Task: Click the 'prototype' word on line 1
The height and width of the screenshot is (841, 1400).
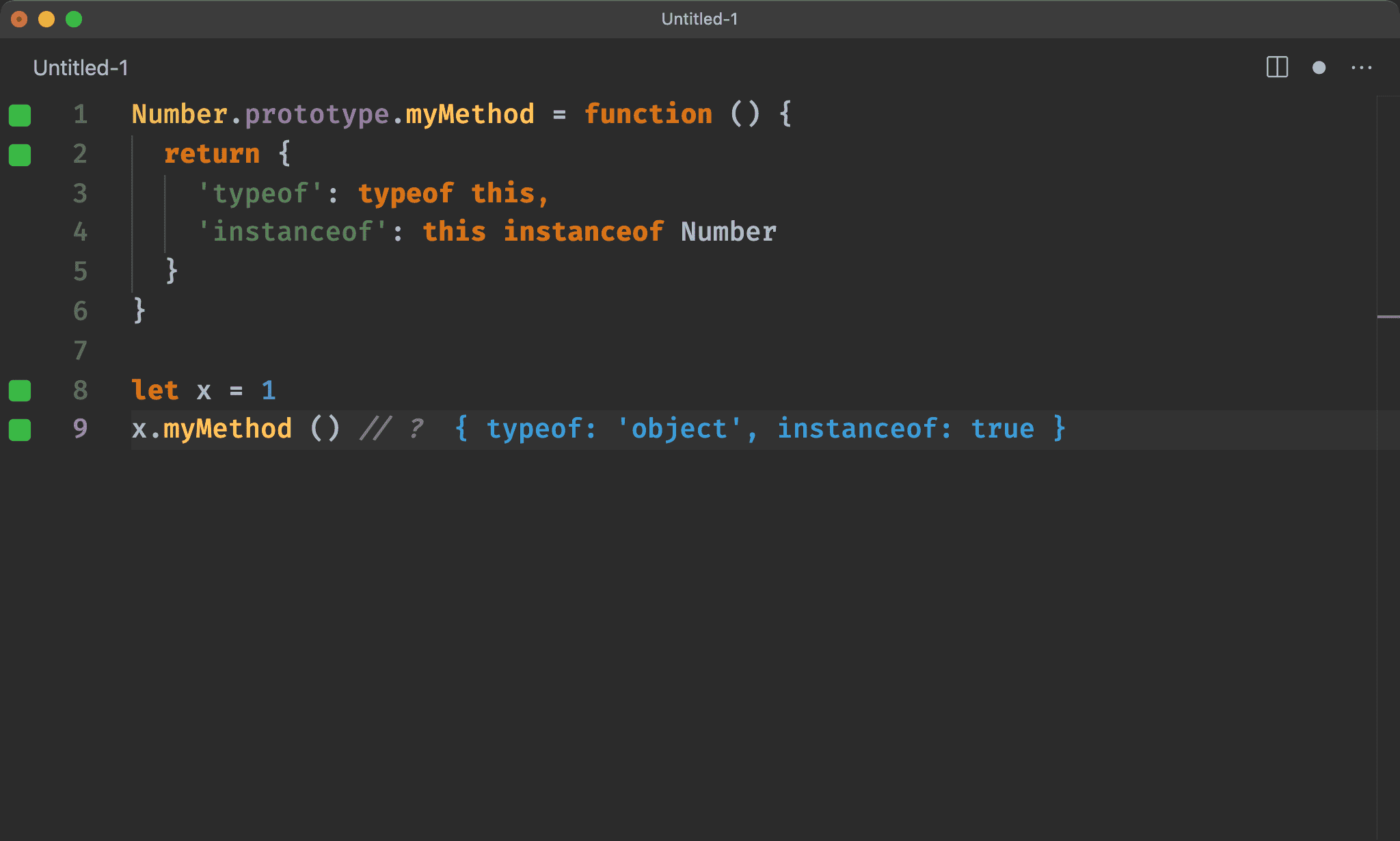Action: coord(317,115)
